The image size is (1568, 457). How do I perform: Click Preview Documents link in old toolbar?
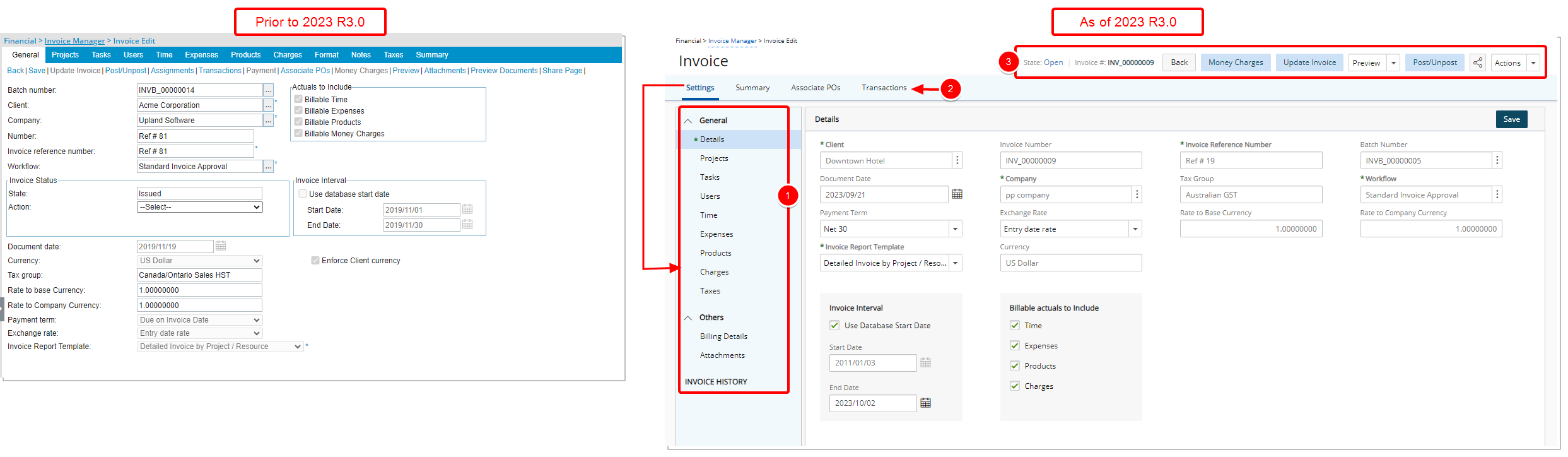click(x=504, y=71)
